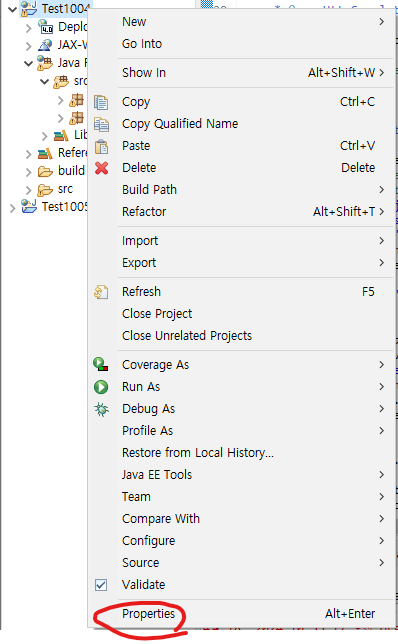Click the Paste clipboard icon
The width and height of the screenshot is (398, 644).
(101, 146)
